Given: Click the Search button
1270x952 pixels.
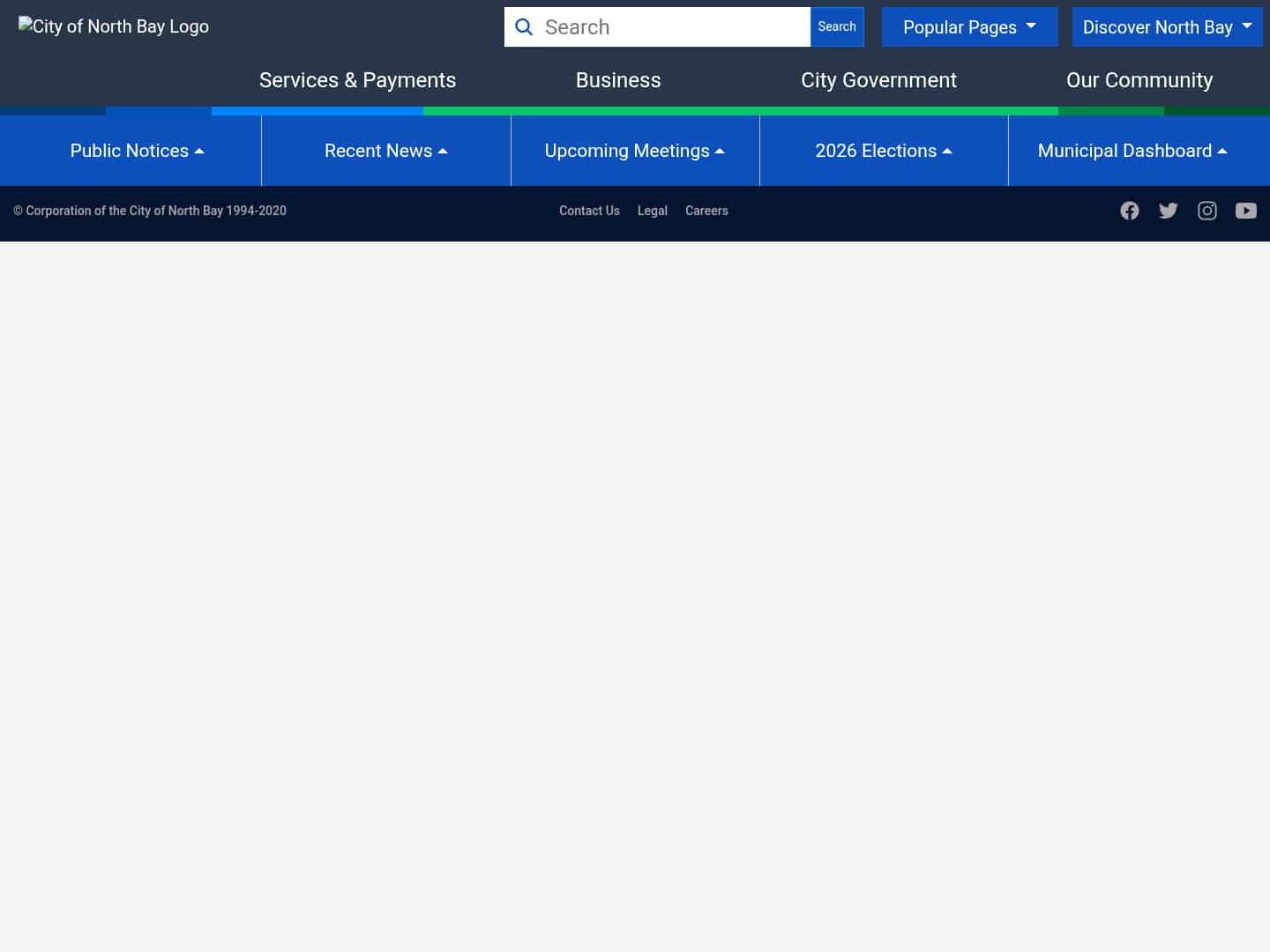Looking at the screenshot, I should pos(836,26).
